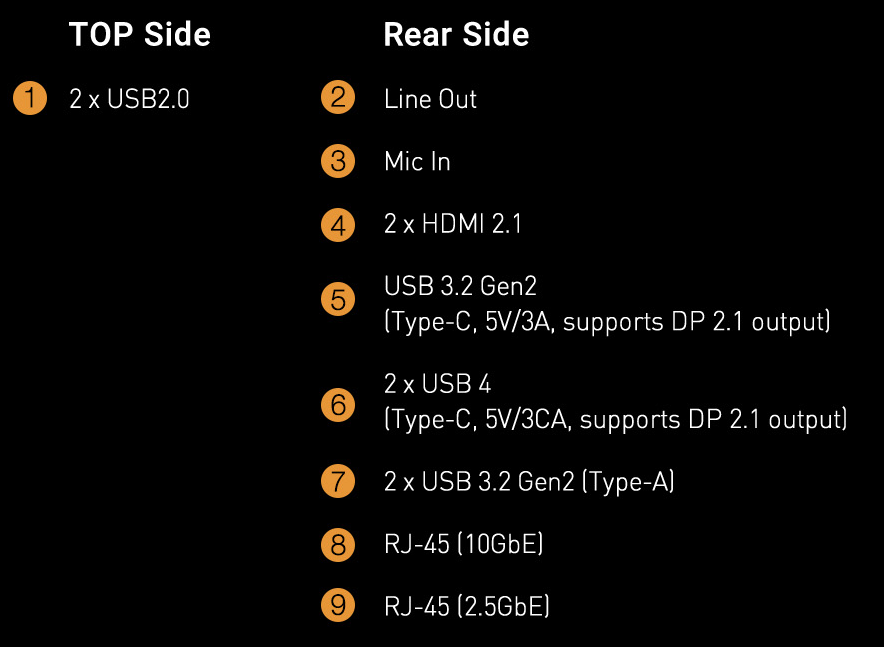Click the TOP Side heading
The width and height of the screenshot is (884, 647).
click(x=140, y=35)
